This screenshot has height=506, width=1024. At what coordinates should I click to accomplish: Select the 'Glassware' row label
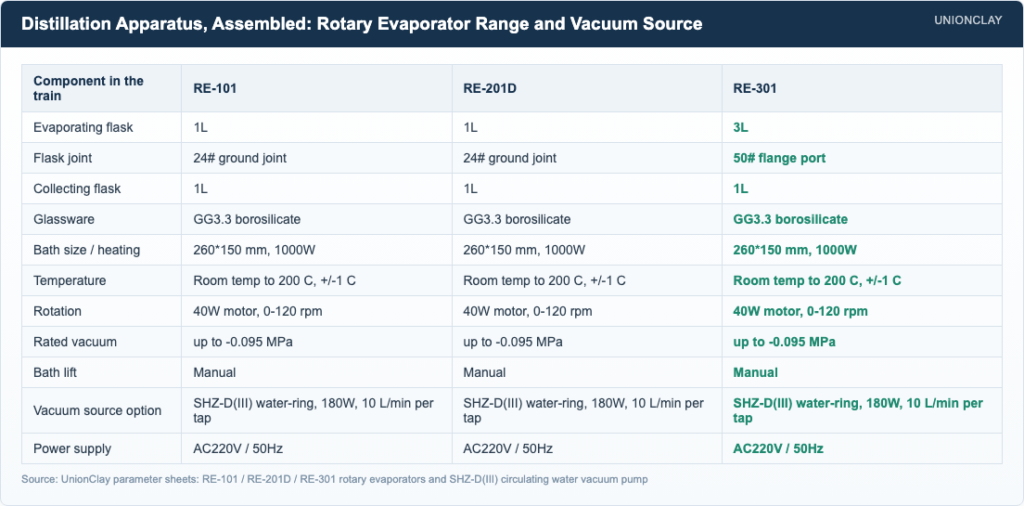tap(63, 219)
